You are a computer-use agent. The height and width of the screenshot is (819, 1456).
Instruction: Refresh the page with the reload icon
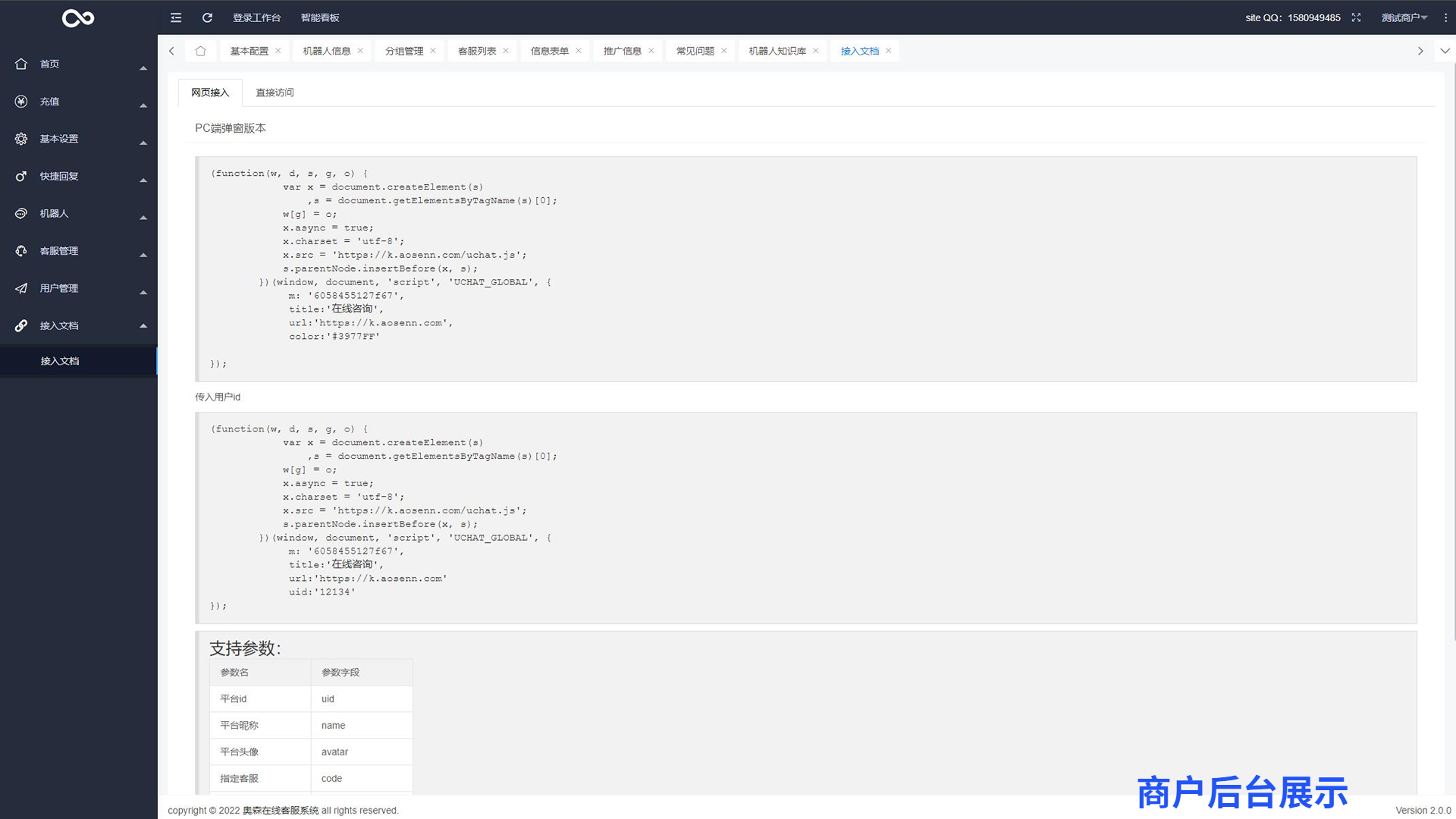pos(207,17)
